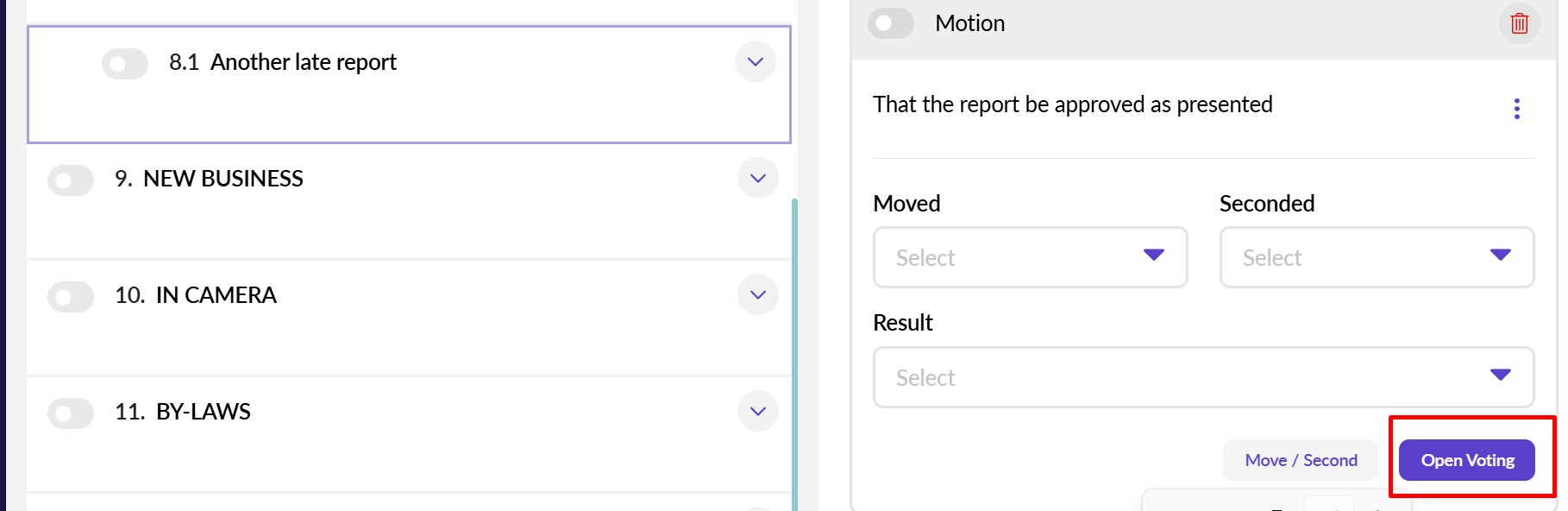Click the agenda list vertical scrollbar
This screenshot has height=511, width=1568.
pos(794,345)
